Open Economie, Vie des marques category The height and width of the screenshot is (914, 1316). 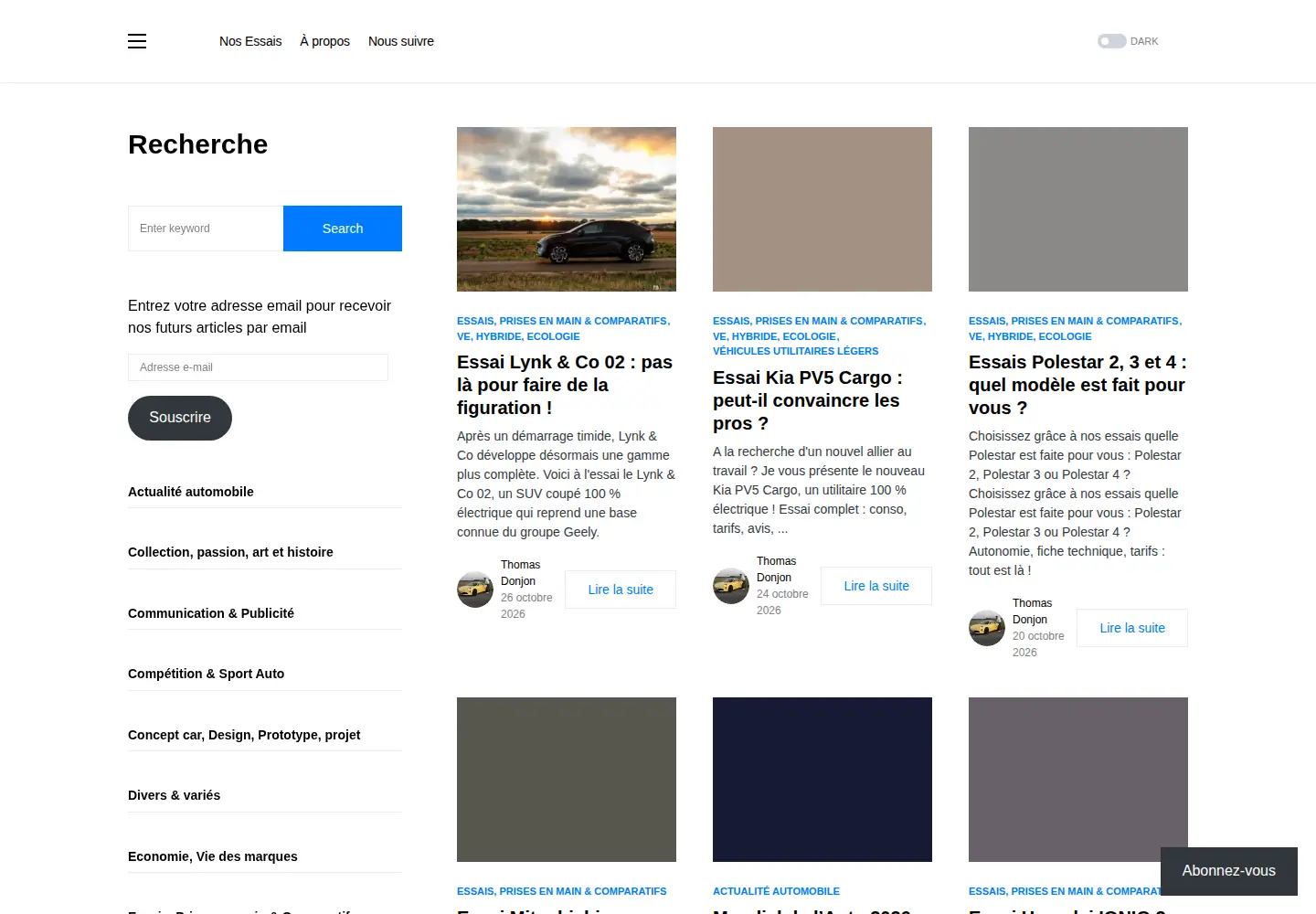point(213,856)
